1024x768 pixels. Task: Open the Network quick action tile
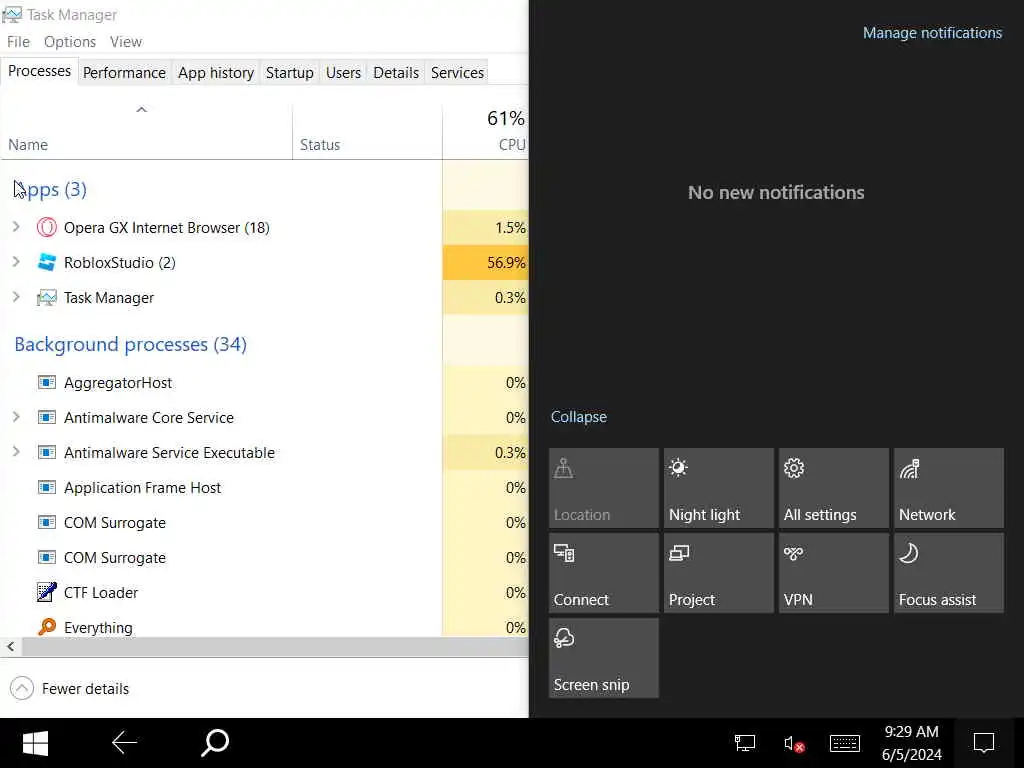[948, 488]
